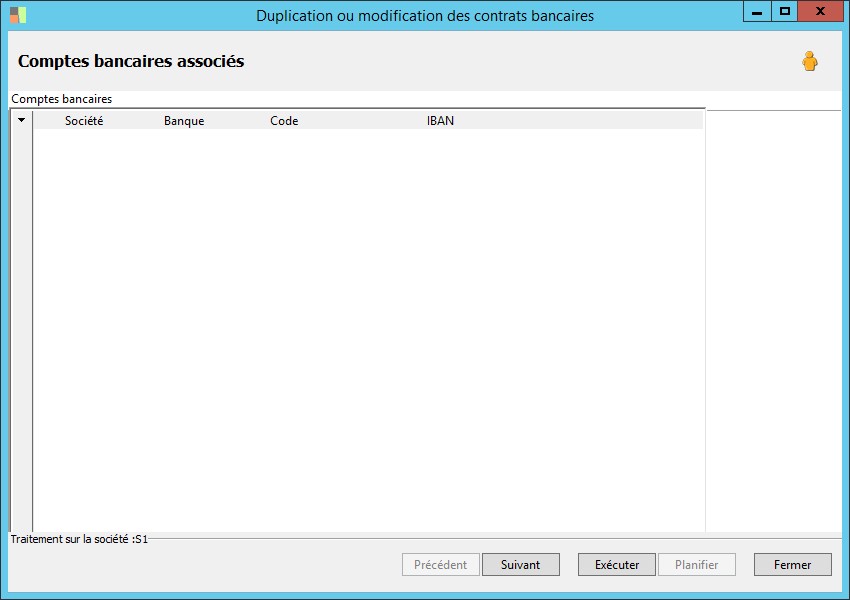Click 'Traitement sur la société :S1' status text

click(79, 539)
